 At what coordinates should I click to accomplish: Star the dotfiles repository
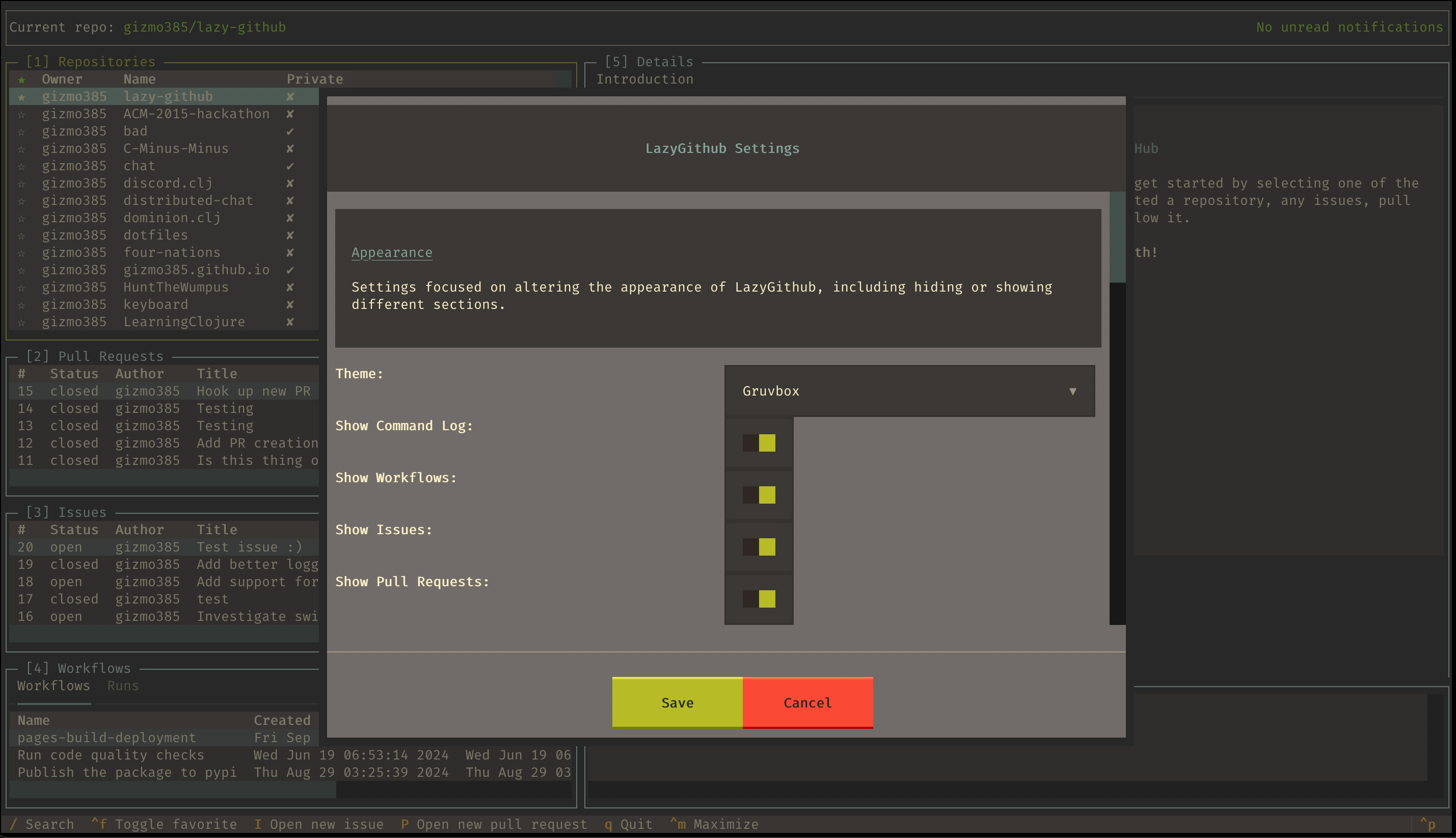point(21,235)
